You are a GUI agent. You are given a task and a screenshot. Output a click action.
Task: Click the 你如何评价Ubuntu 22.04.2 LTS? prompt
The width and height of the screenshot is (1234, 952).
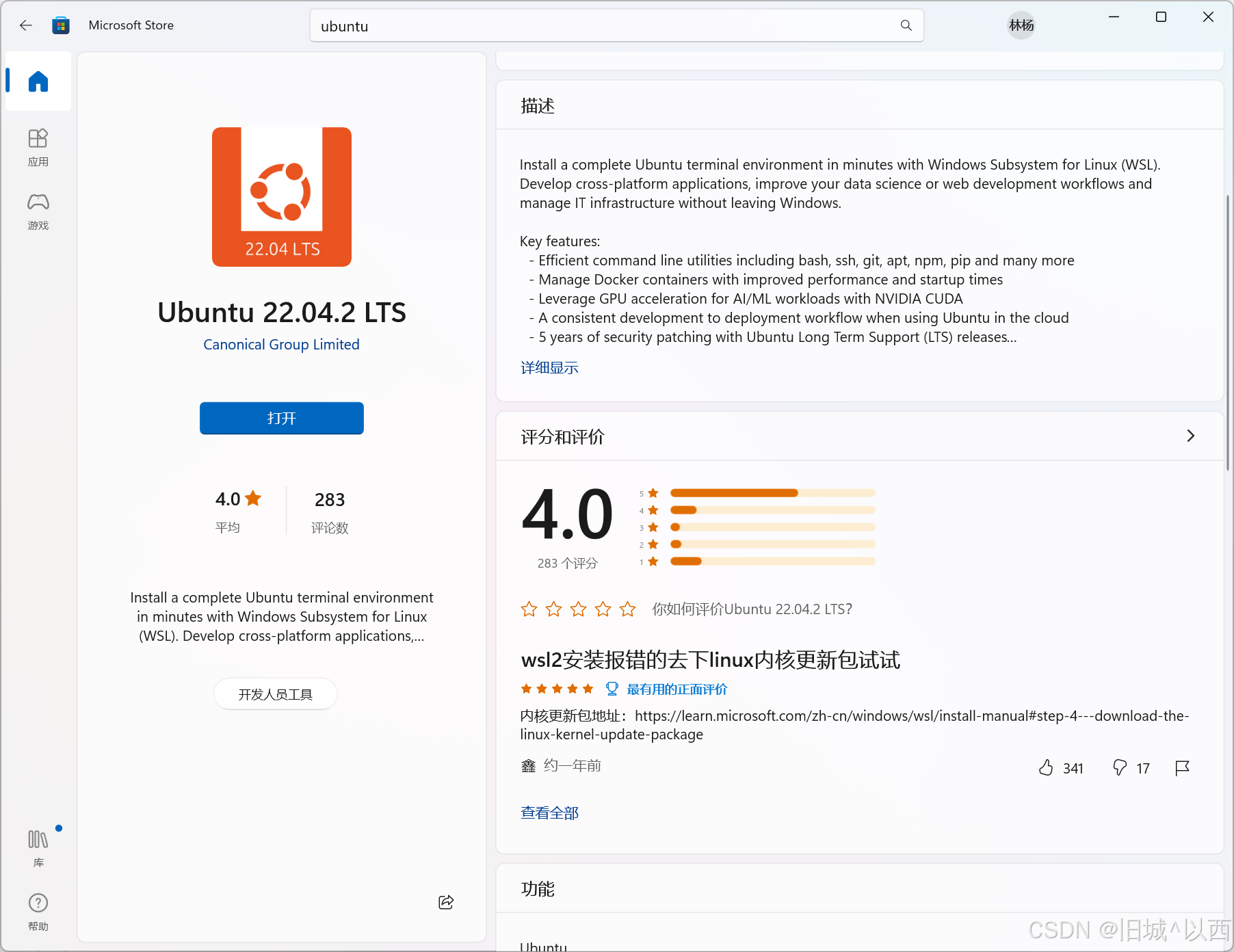point(752,609)
